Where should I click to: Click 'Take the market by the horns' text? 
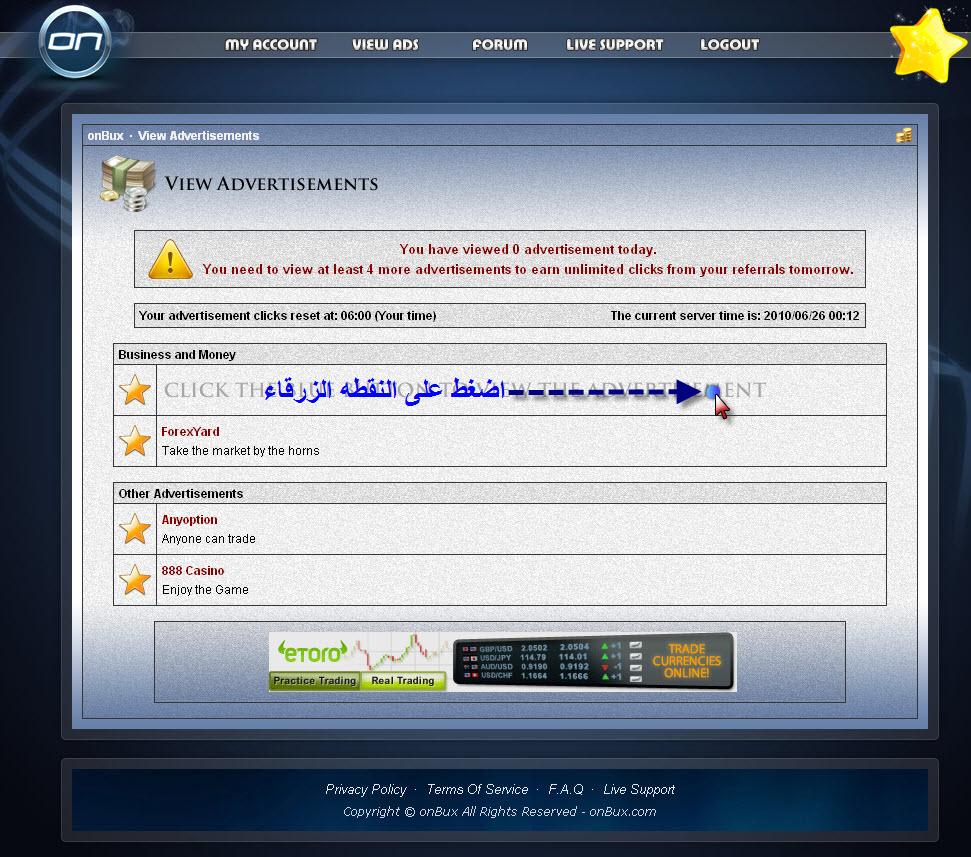[x=240, y=451]
